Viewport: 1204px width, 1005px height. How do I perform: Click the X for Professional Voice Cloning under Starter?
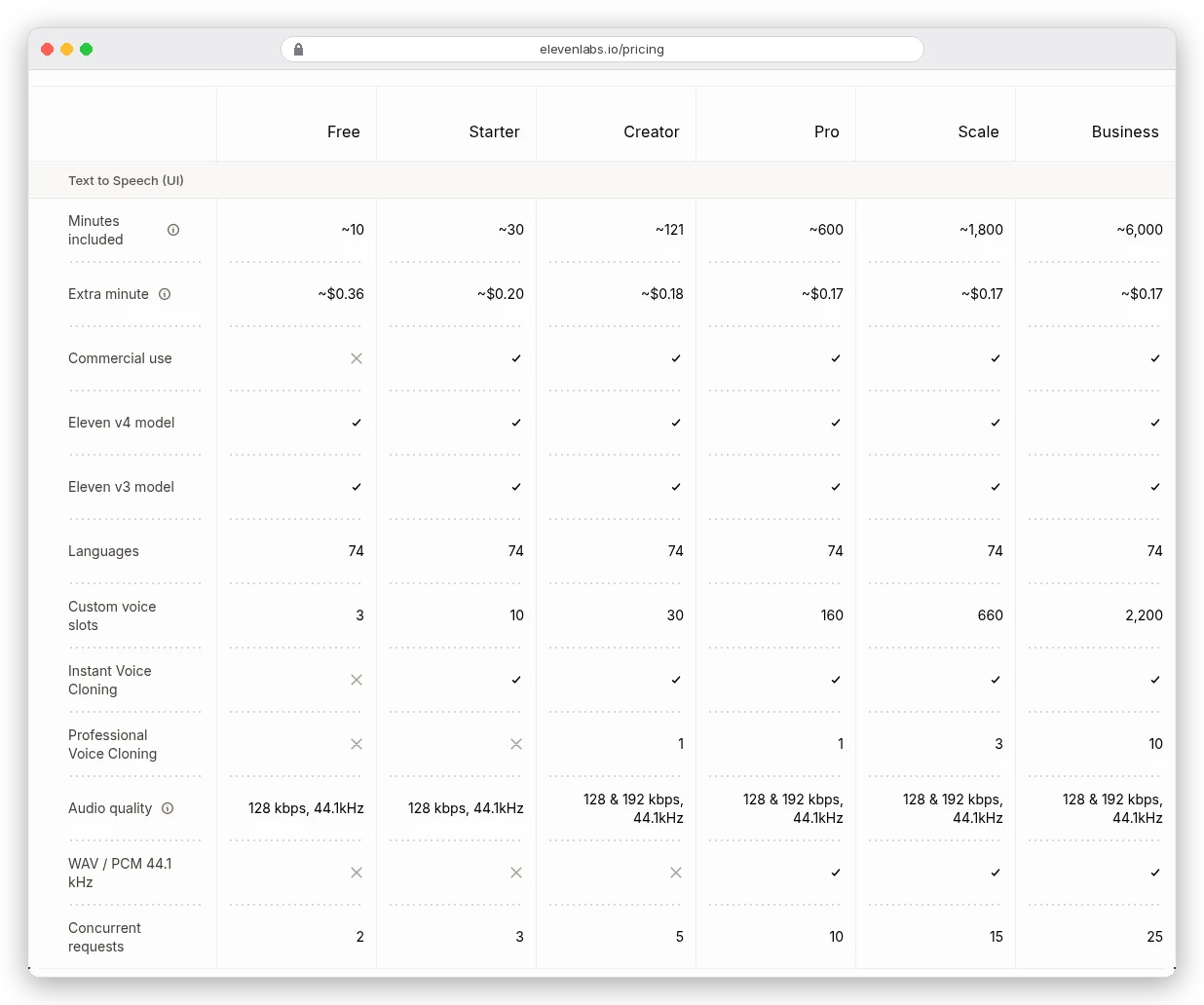tap(516, 744)
